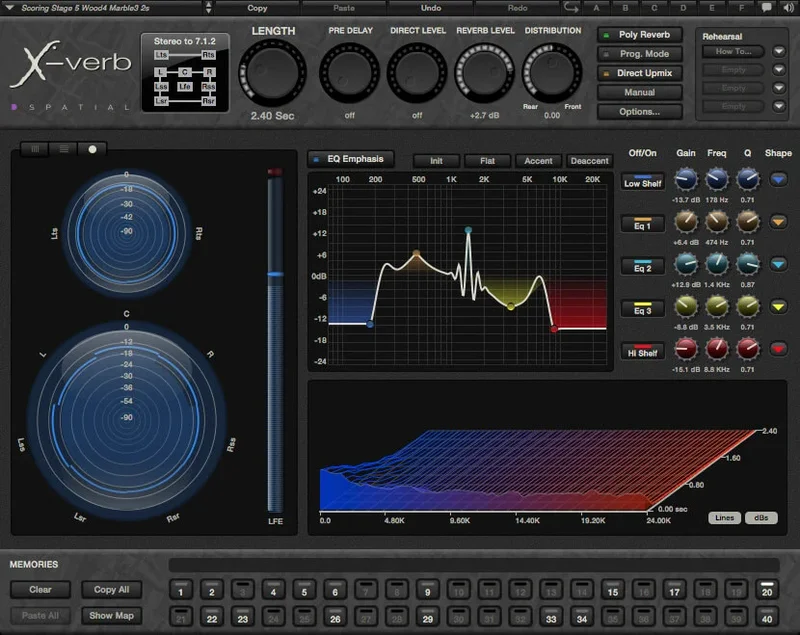This screenshot has height=635, width=800.
Task: Click the Low Shelf Freq knob
Action: (717, 180)
